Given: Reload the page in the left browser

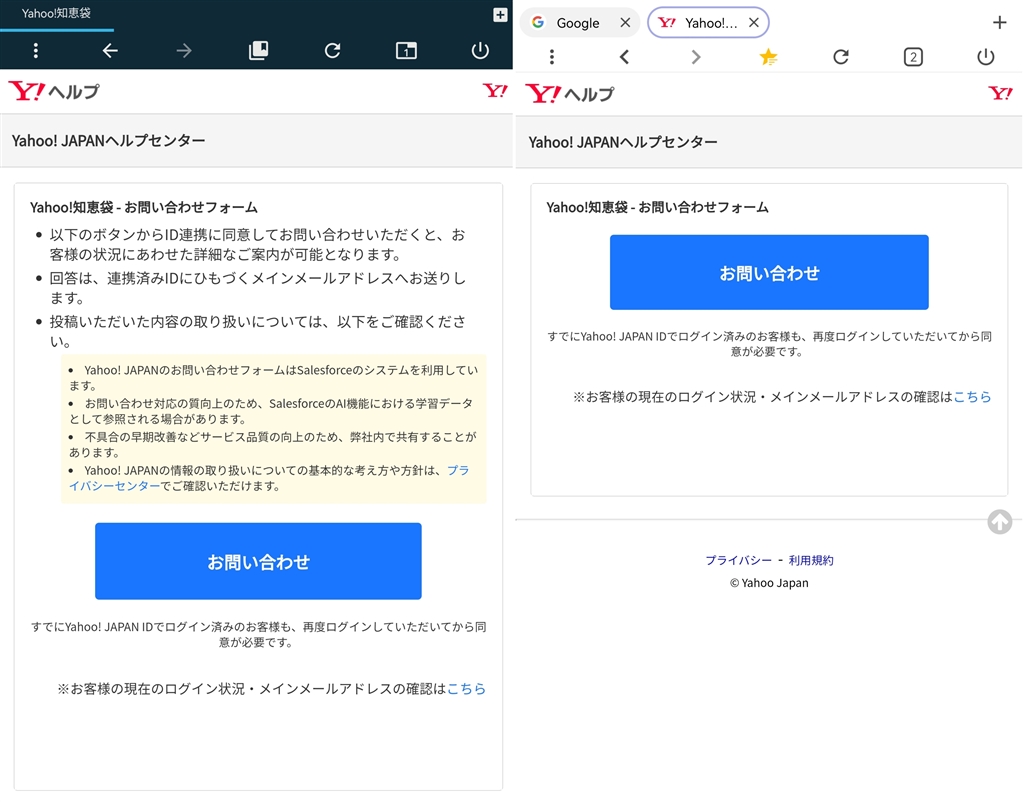Looking at the screenshot, I should pyautogui.click(x=332, y=50).
